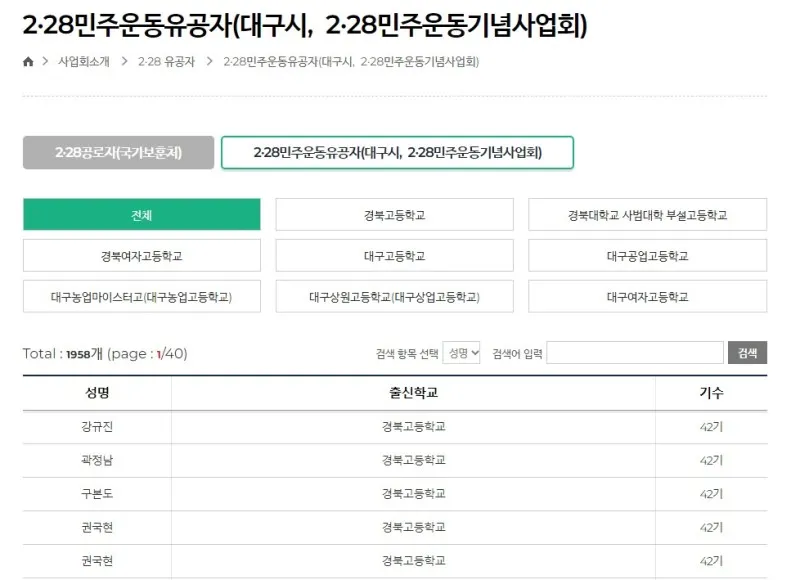800x580 pixels.
Task: Select the name 강규진 in the table
Action: 97,426
